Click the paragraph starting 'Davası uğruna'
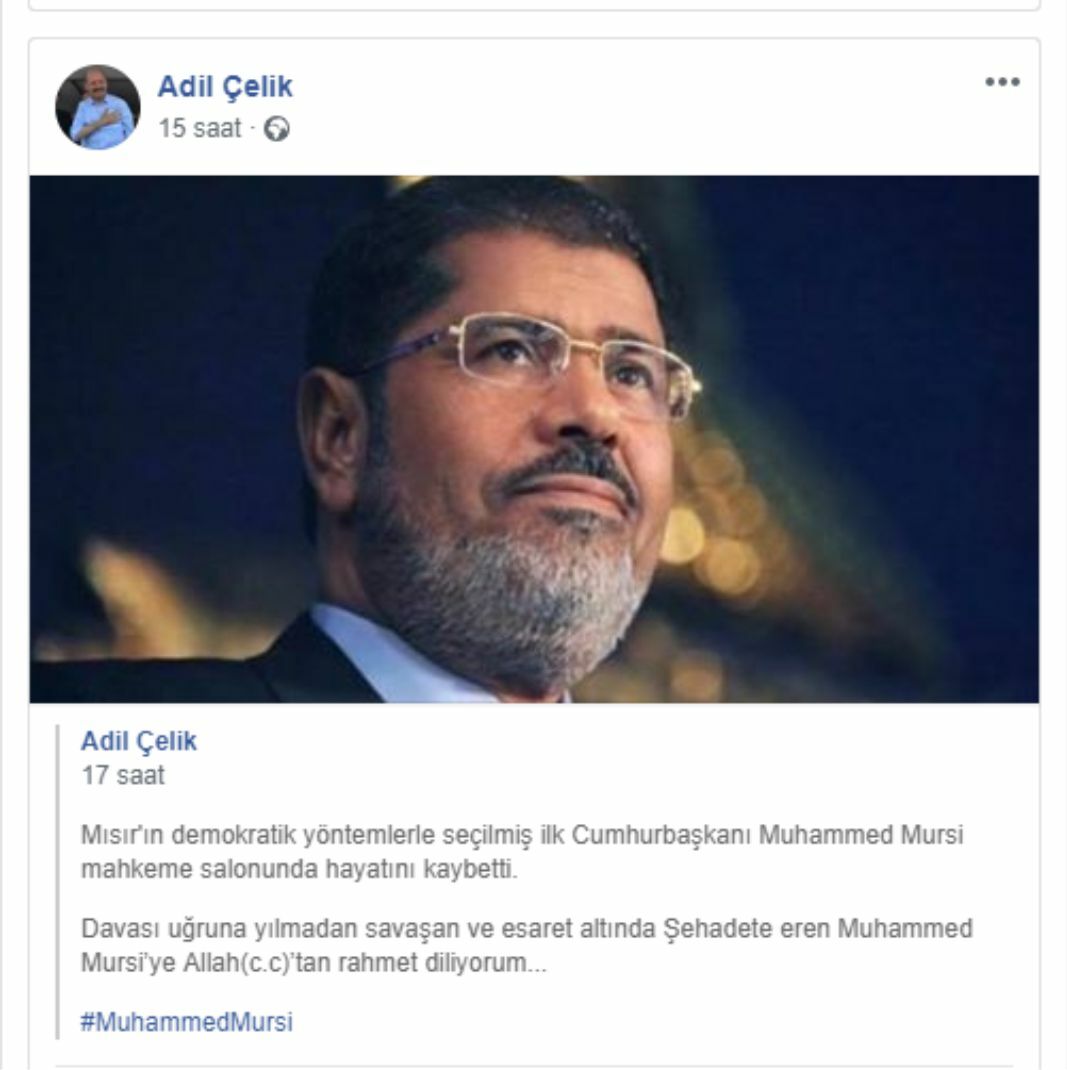This screenshot has height=1070, width=1067. point(527,945)
